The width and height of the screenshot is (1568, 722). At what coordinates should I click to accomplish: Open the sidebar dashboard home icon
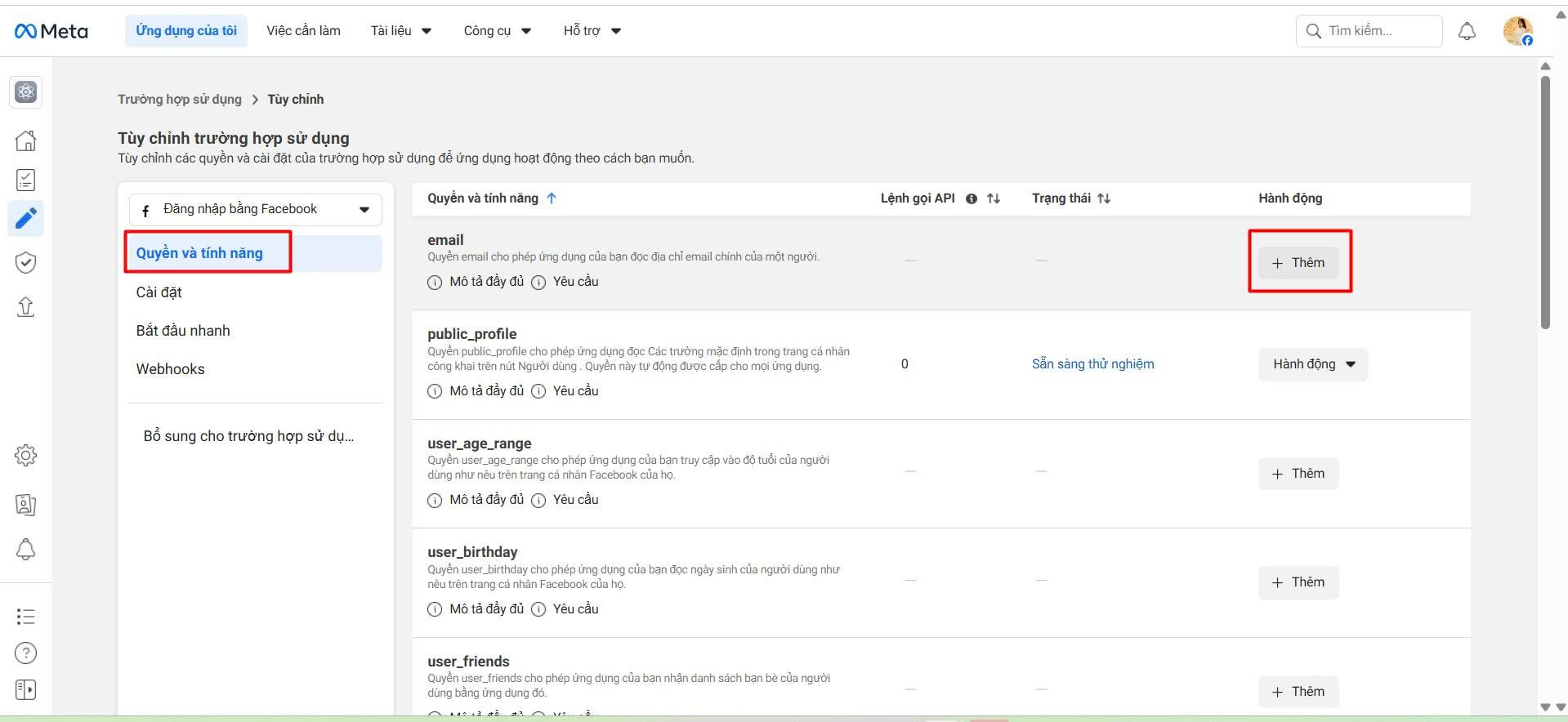[26, 140]
